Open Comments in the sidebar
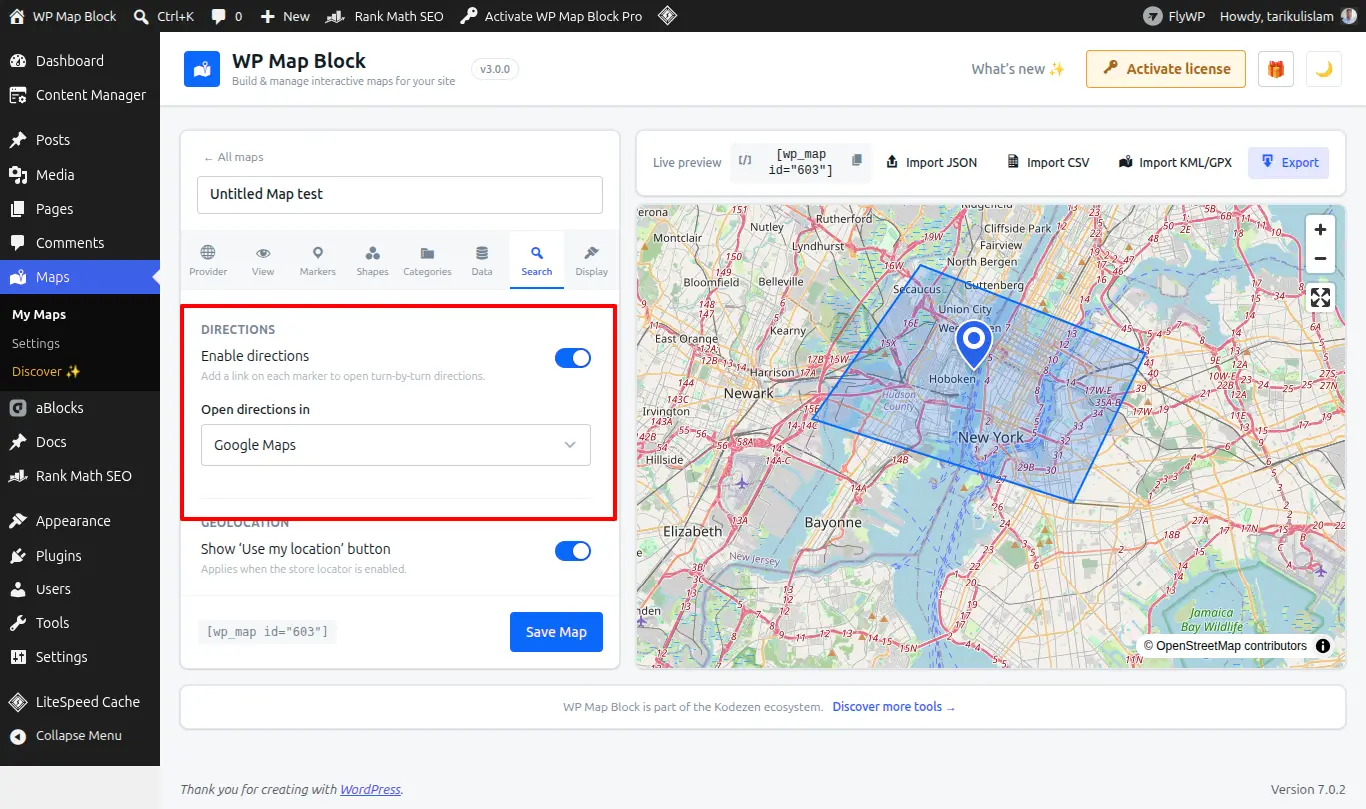This screenshot has width=1366, height=809. pos(80,243)
